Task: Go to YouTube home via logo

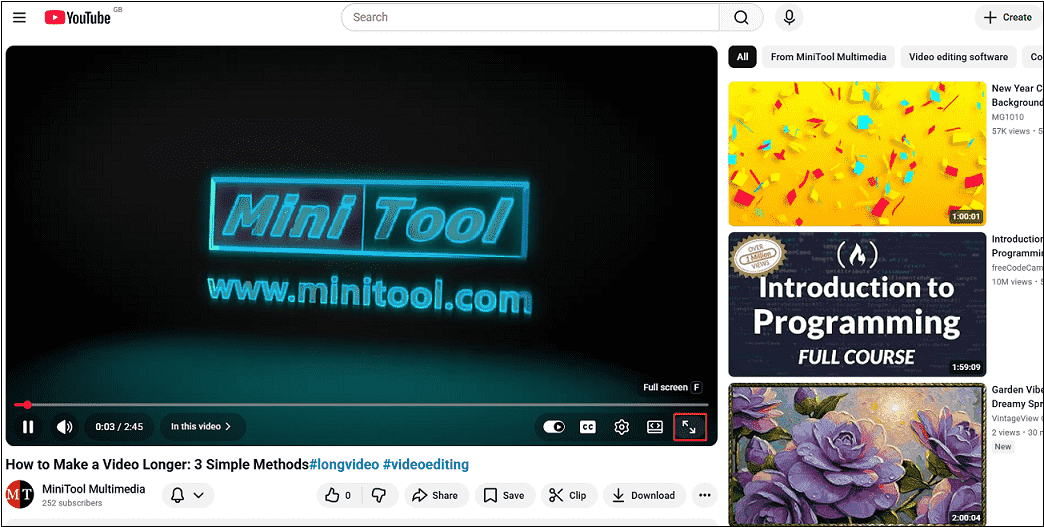Action: click(78, 18)
